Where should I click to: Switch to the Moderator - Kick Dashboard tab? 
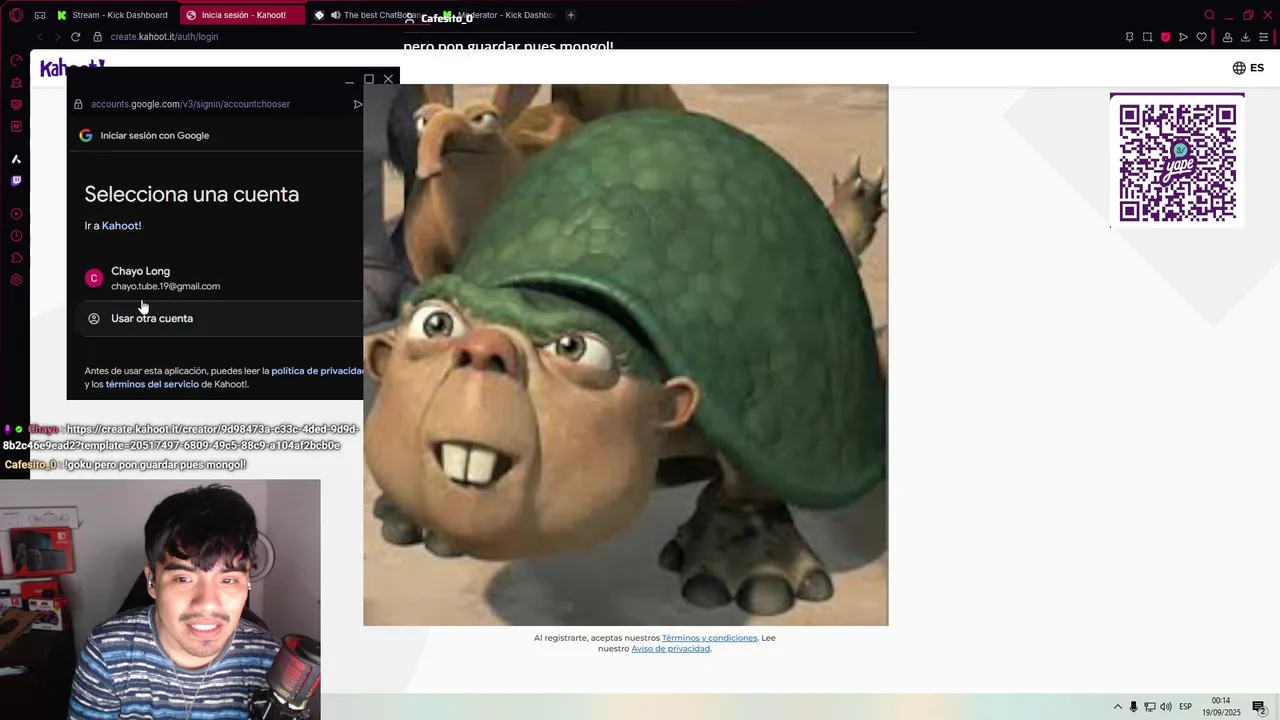498,15
